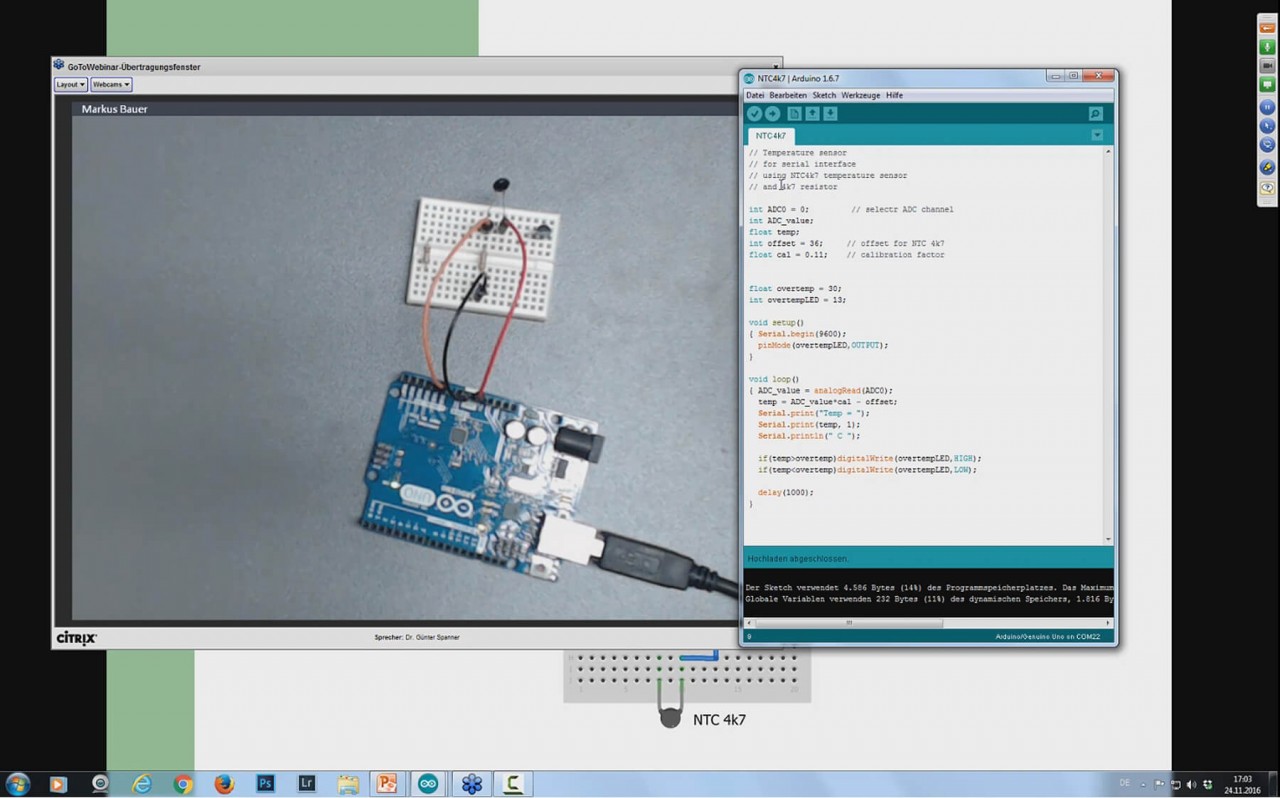
Task: Upload the sketch to the Arduino board
Action: 772,113
